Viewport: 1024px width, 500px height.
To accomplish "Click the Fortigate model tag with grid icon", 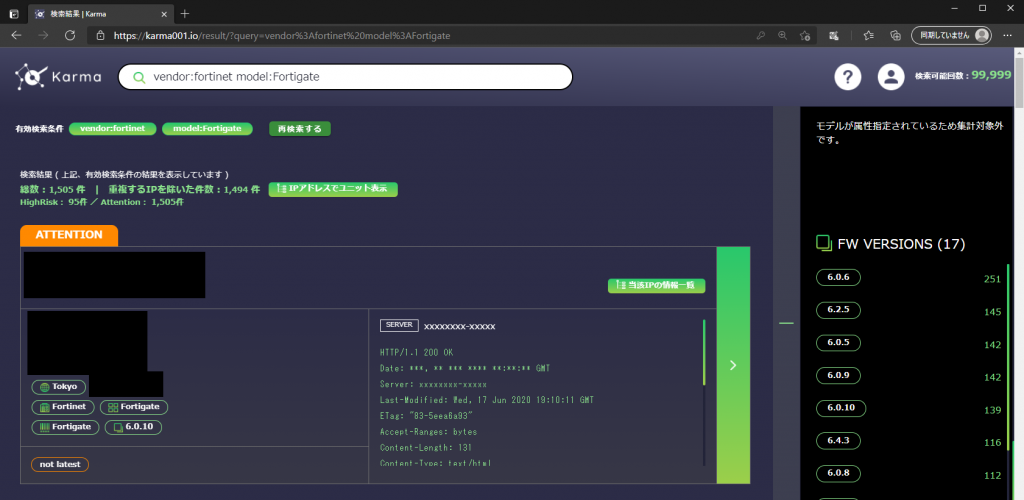I will pyautogui.click(x=134, y=407).
